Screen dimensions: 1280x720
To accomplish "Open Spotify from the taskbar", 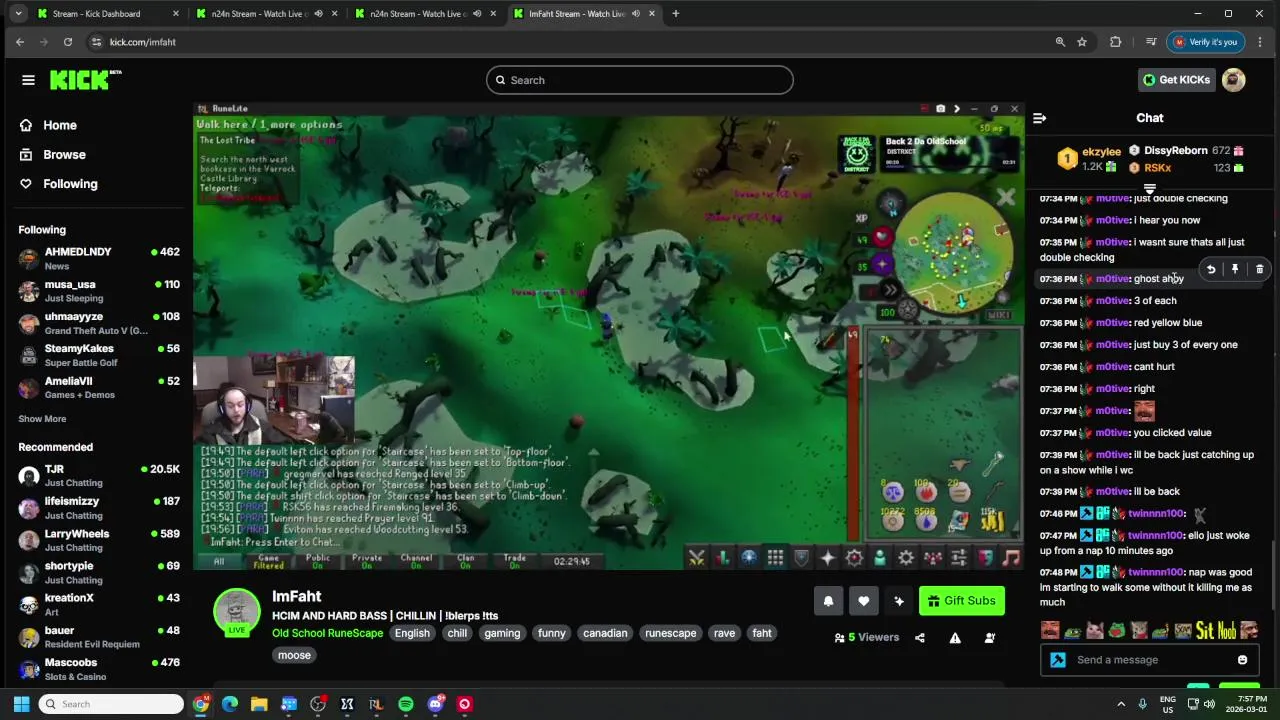I will (x=406, y=704).
